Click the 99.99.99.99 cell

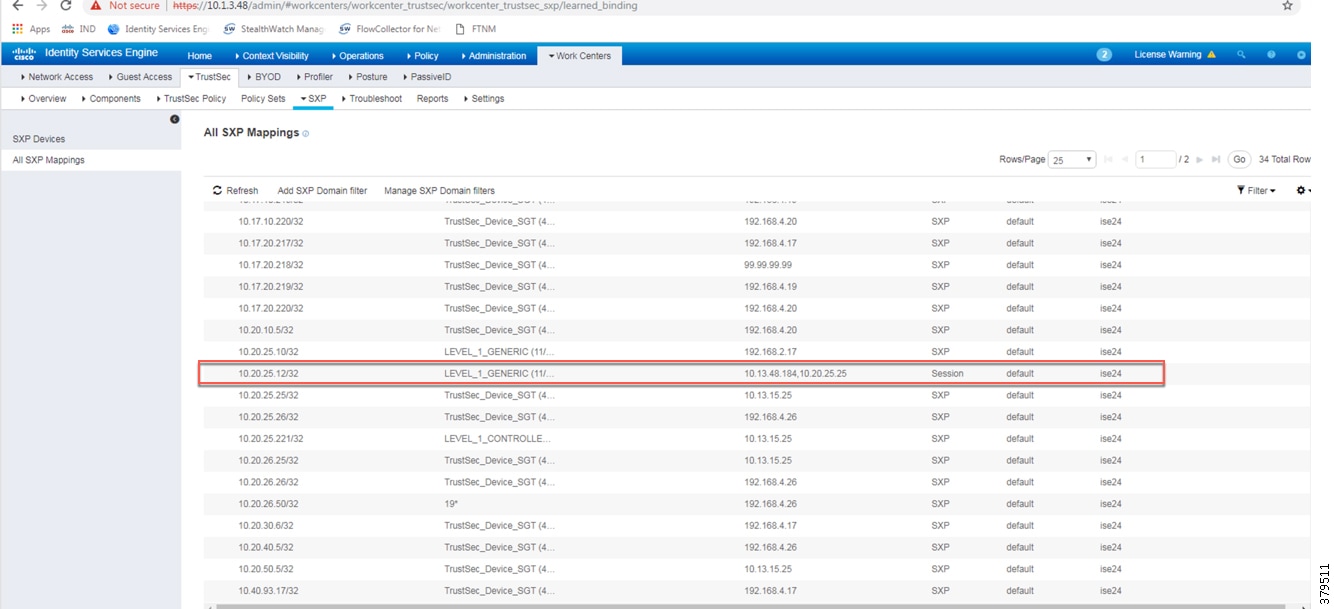click(x=768, y=265)
